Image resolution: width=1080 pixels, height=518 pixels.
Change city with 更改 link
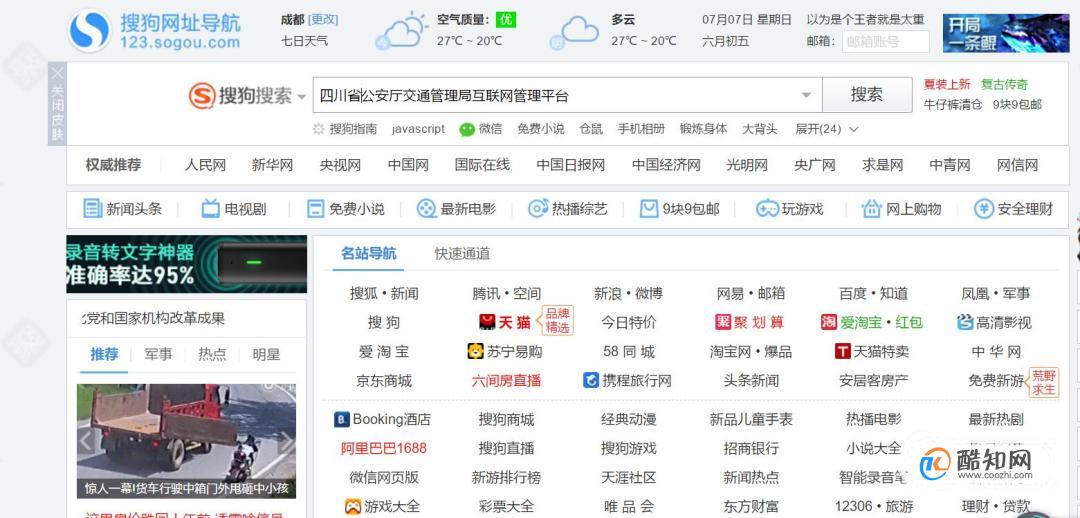click(323, 19)
